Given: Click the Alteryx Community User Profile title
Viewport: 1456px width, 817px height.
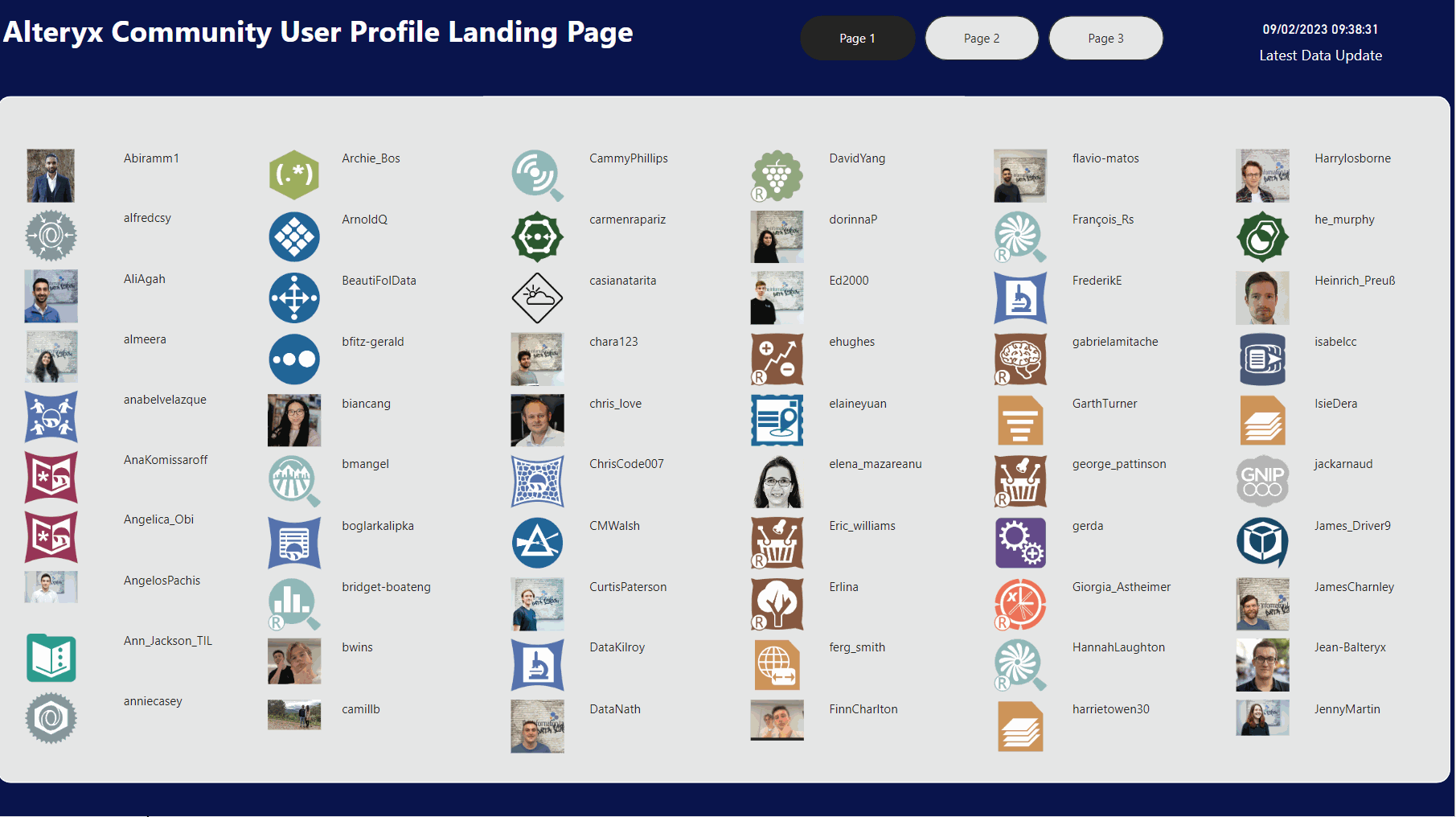Looking at the screenshot, I should click(x=318, y=32).
